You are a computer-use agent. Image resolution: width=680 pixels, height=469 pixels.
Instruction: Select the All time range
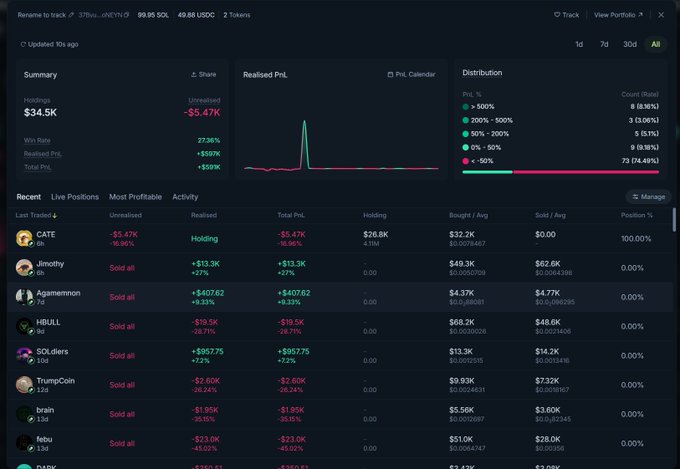point(655,44)
